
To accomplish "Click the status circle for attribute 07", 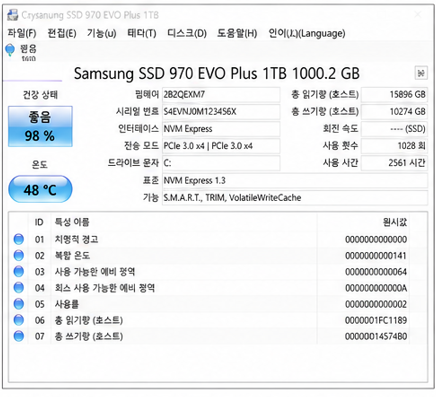I will point(19,336).
